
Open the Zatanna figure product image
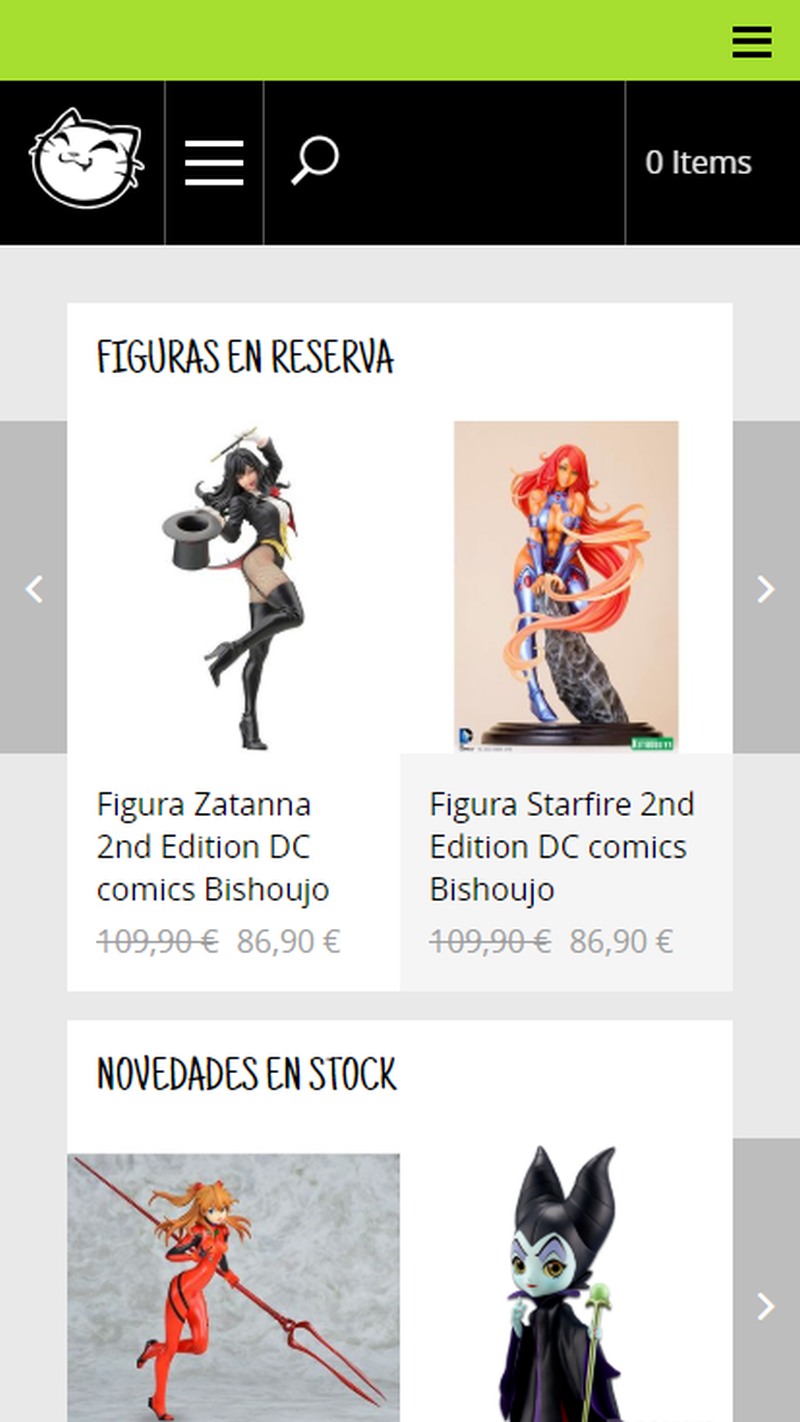(x=234, y=587)
